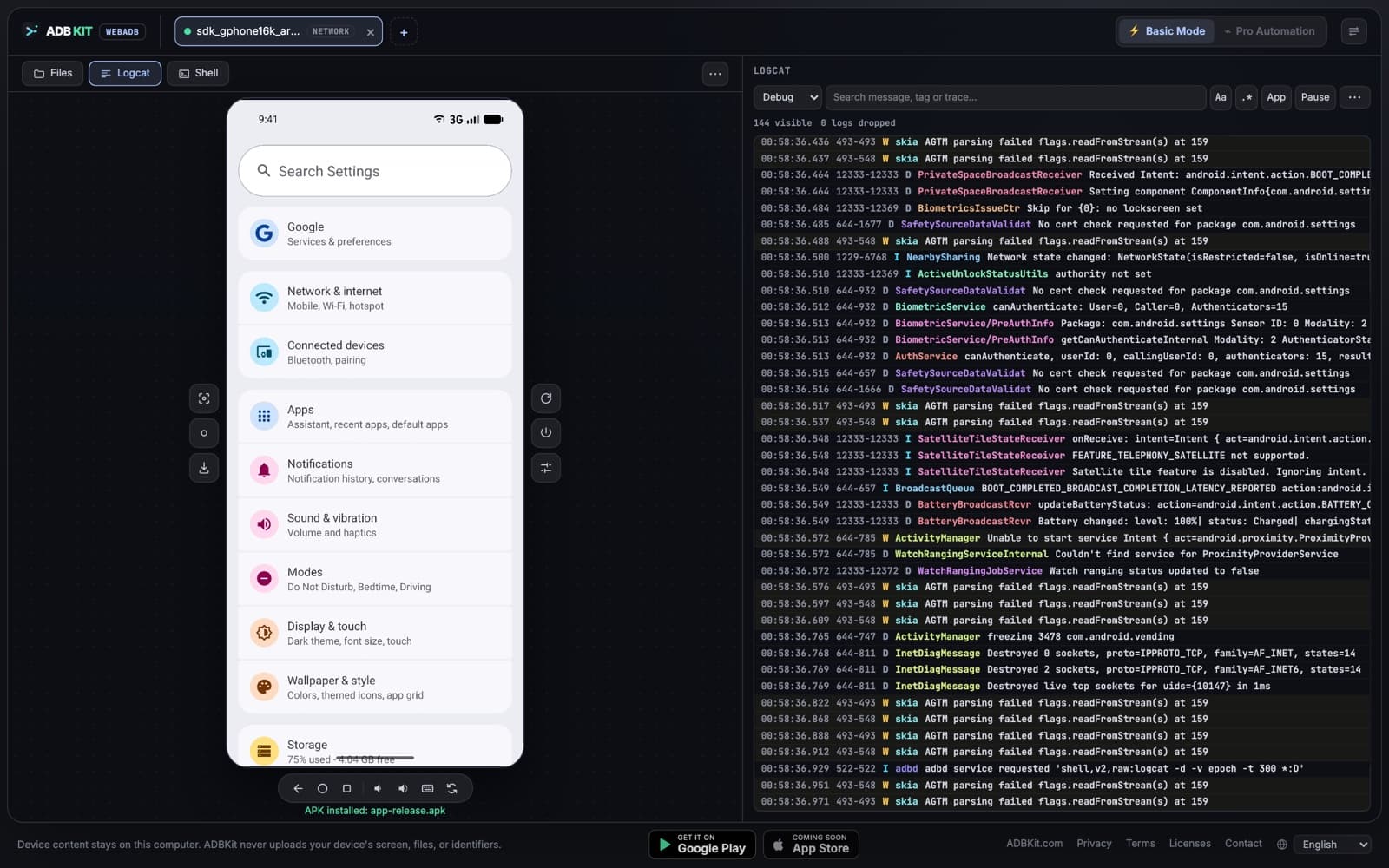The width and height of the screenshot is (1389, 868).
Task: Click the refresh mirror icon beside phone
Action: tap(546, 398)
